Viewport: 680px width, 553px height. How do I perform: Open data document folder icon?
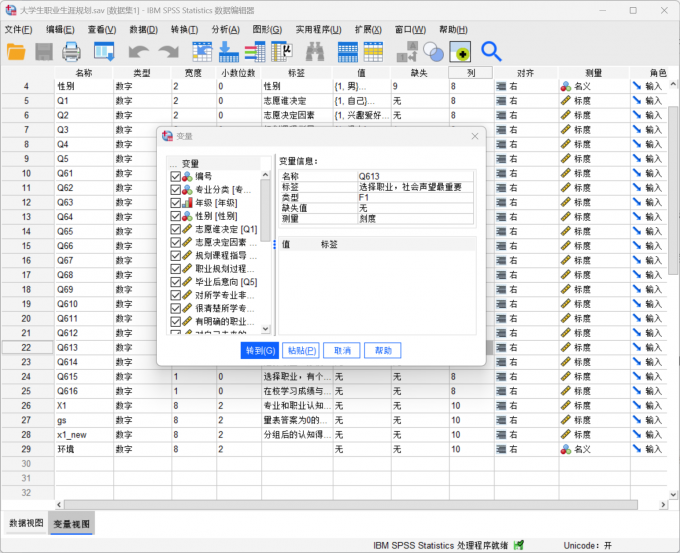16,52
